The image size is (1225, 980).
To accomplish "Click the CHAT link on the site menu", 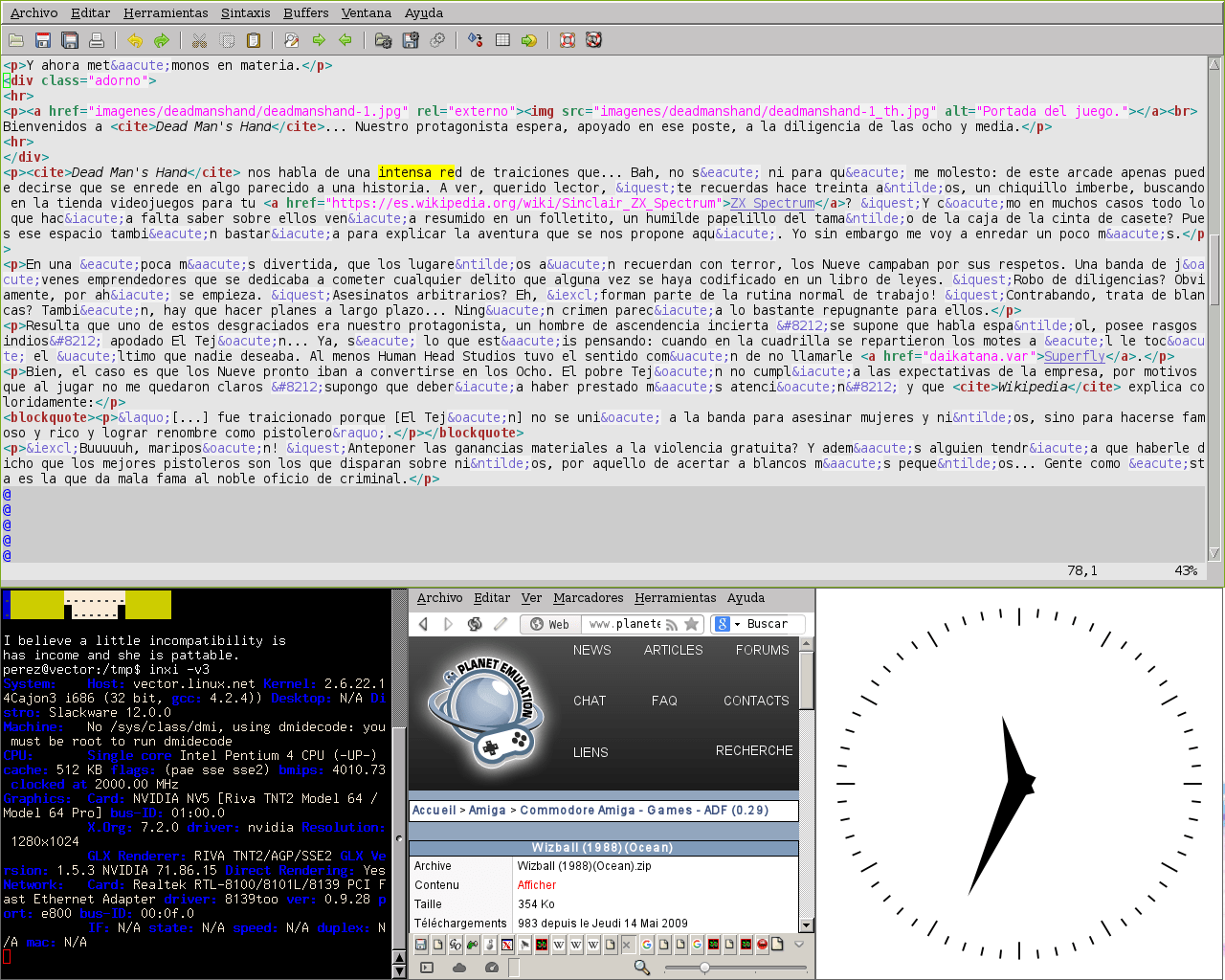I will (x=590, y=701).
